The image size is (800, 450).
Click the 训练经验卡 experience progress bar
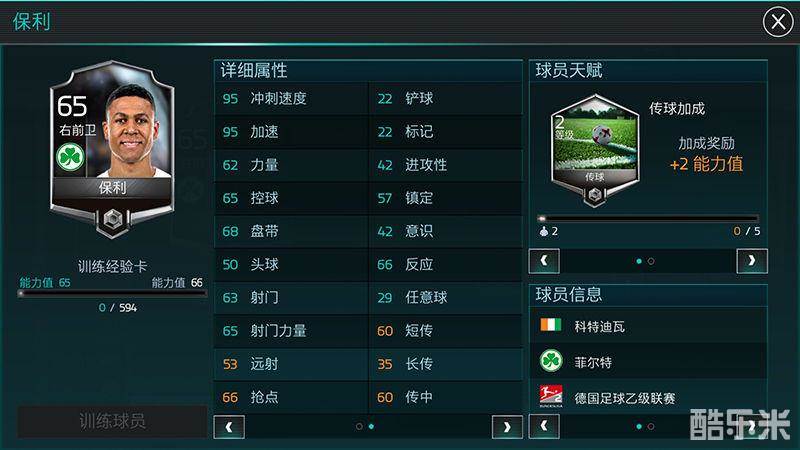pyautogui.click(x=112, y=293)
